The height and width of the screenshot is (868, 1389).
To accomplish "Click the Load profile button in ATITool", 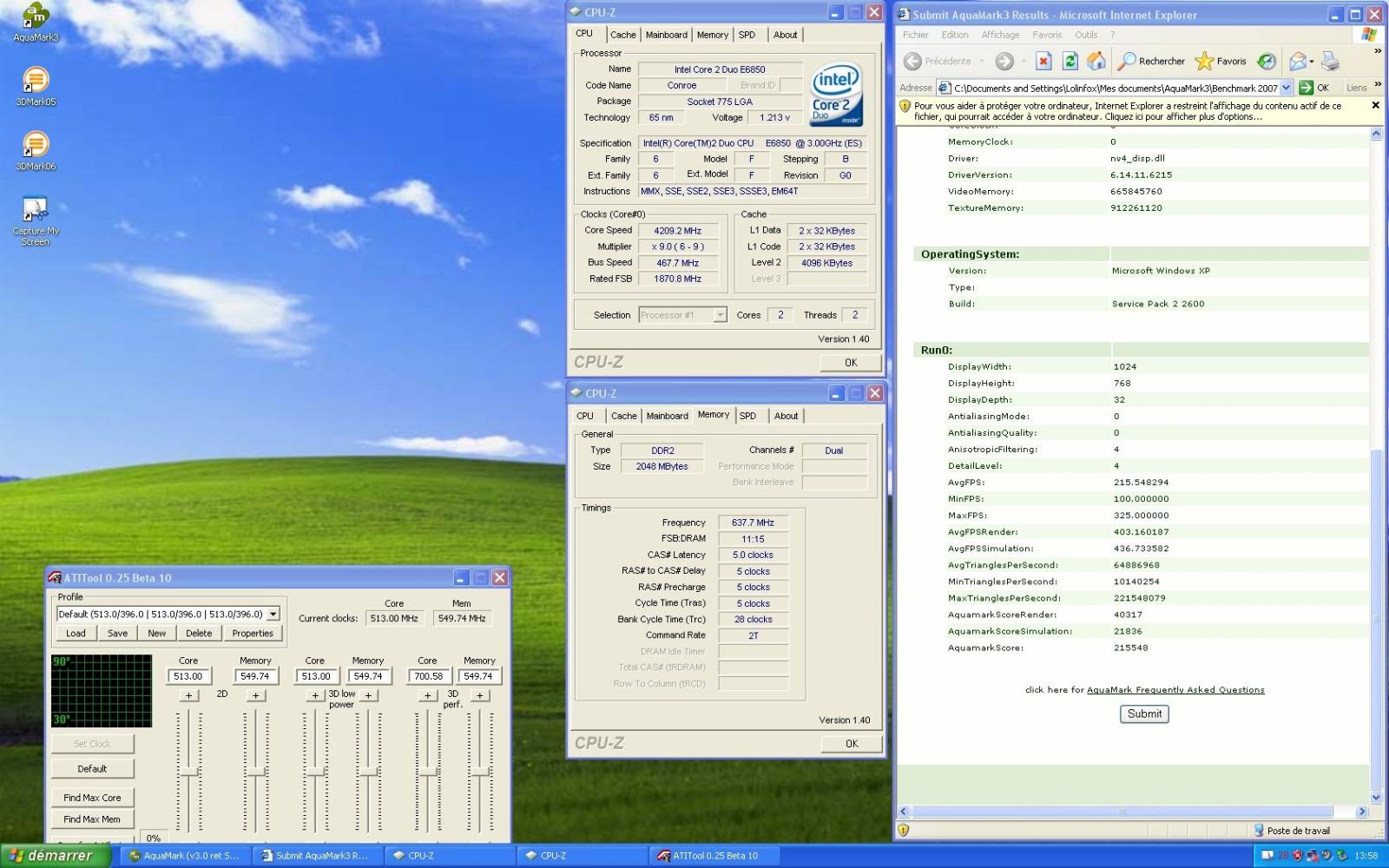I will (x=76, y=633).
